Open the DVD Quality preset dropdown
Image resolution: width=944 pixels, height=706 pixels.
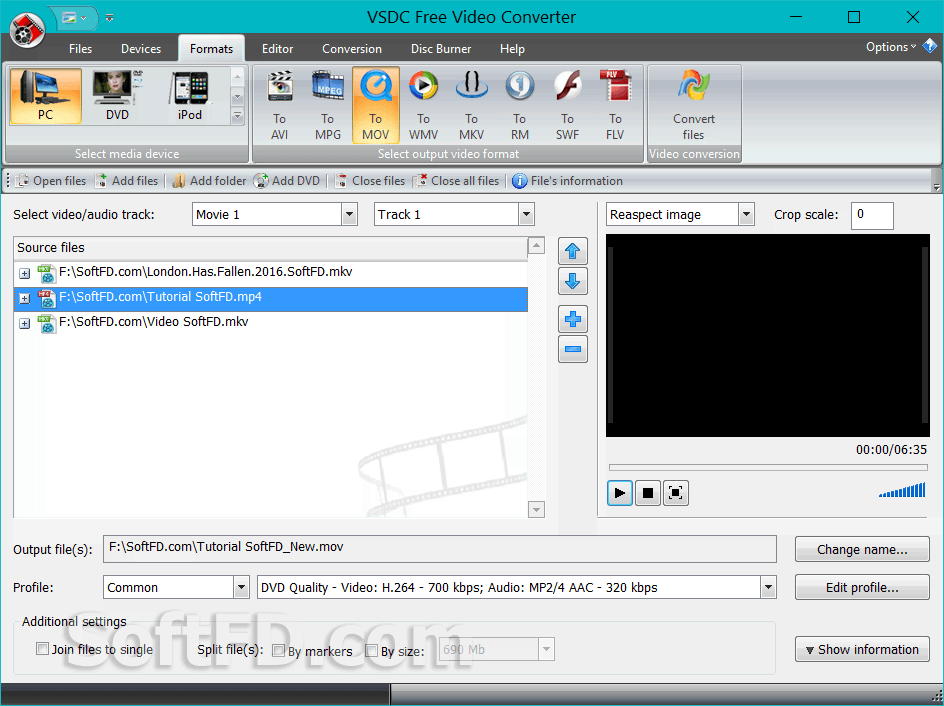768,587
